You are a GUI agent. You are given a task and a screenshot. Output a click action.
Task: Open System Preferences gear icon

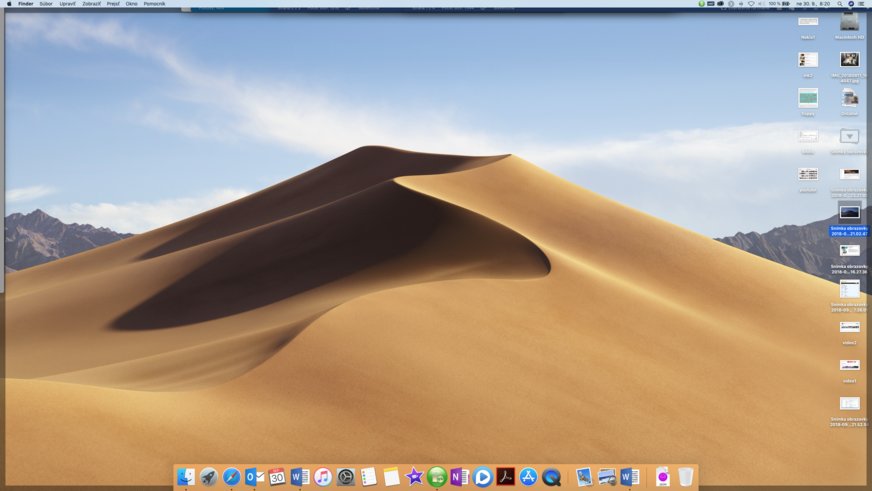346,477
